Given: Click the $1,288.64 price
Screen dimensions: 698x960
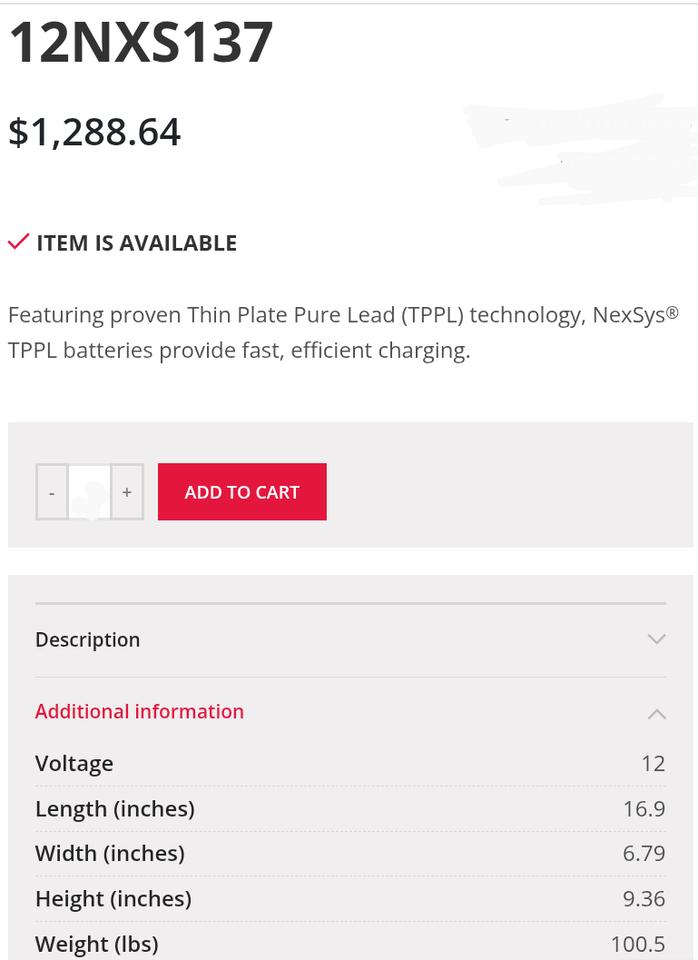Looking at the screenshot, I should [x=95, y=132].
